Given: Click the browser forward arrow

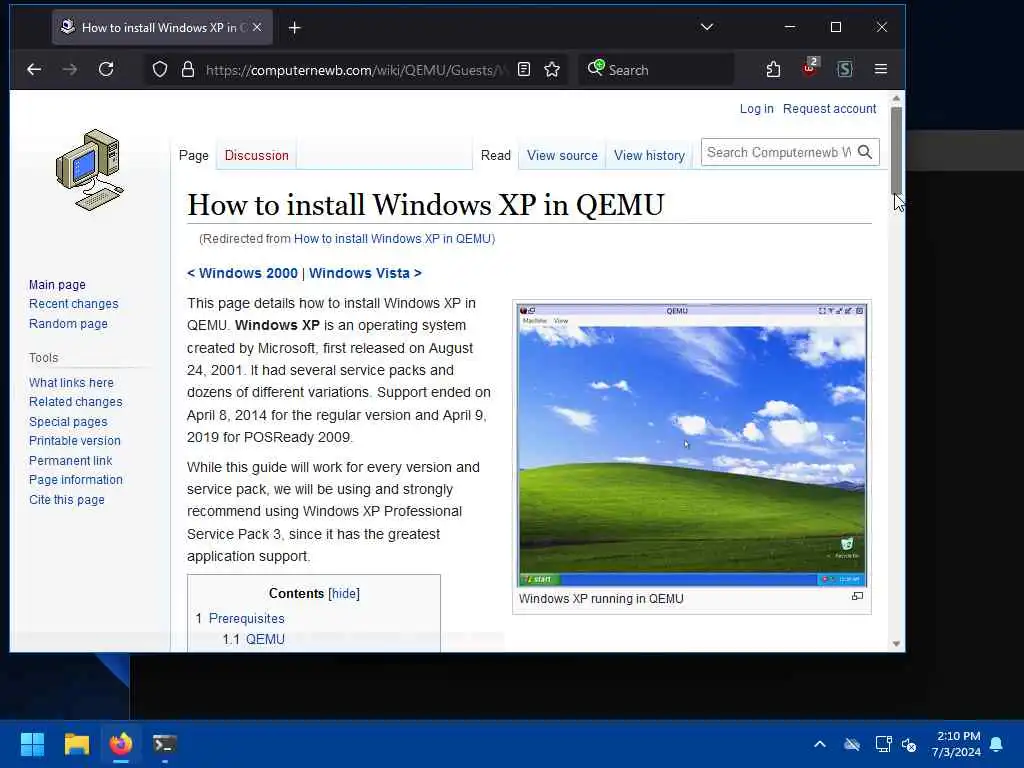Looking at the screenshot, I should (x=70, y=69).
